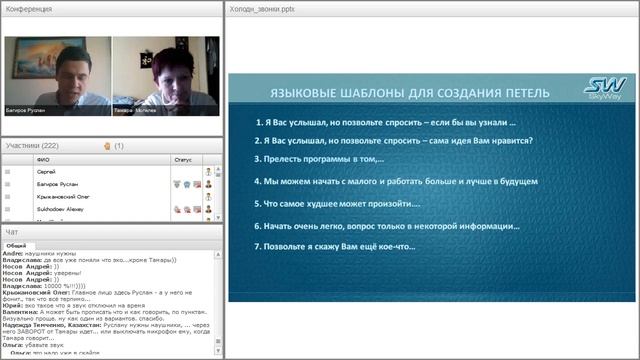The image size is (640, 360).
Task: Click Крыжановский Олег chat message
Action: (97, 296)
